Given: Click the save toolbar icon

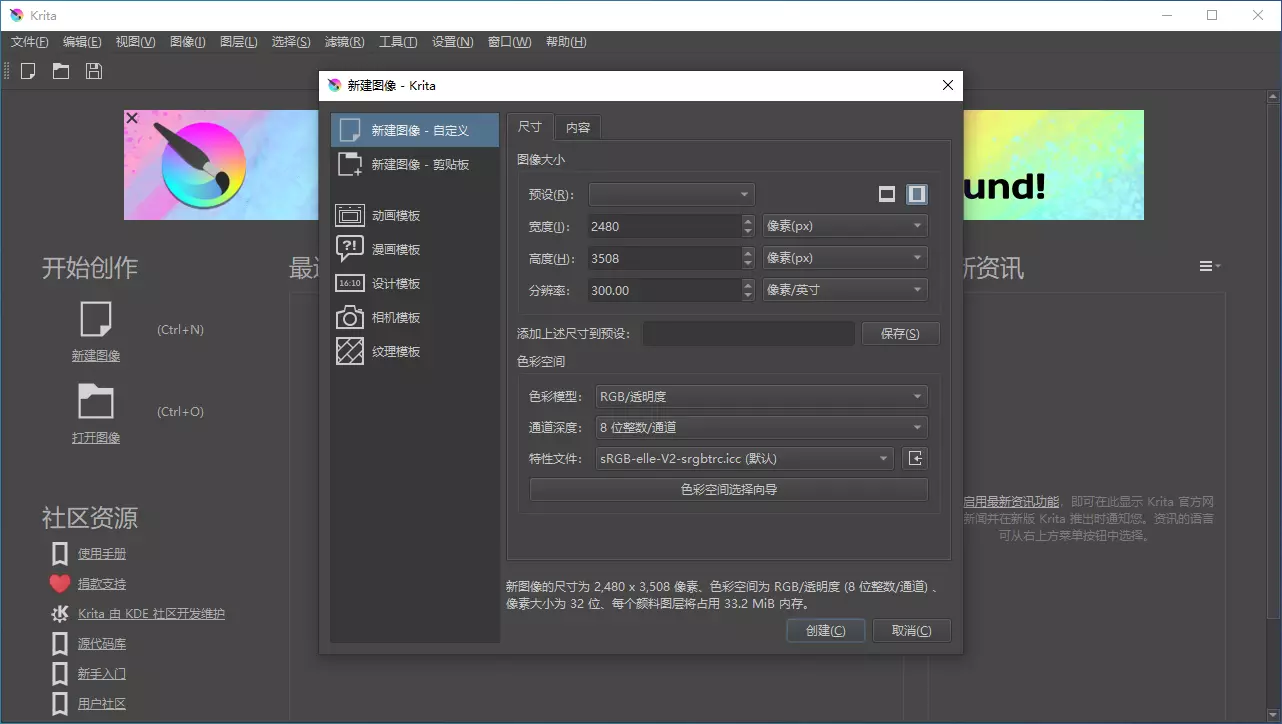Looking at the screenshot, I should [94, 71].
